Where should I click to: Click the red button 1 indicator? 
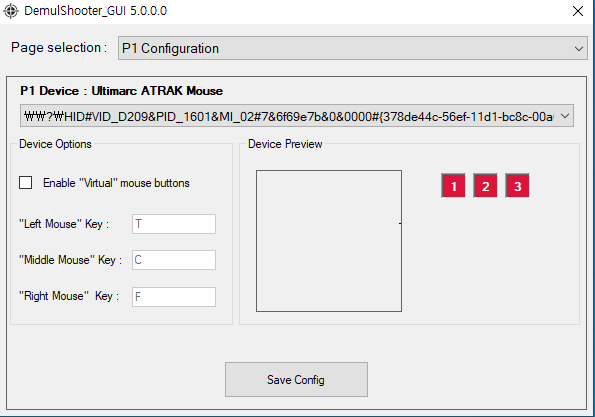[453, 186]
